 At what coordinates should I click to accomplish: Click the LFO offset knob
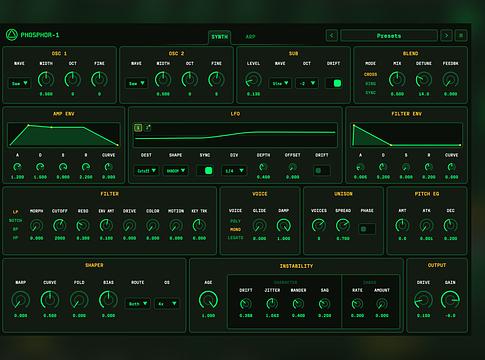pos(292,167)
